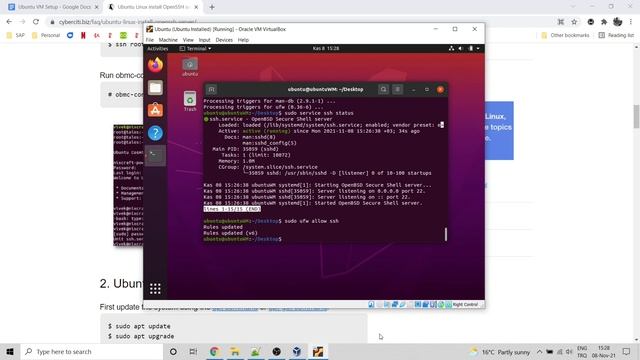This screenshot has height=360, width=640.
Task: Reload the Chrome page
Action: pyautogui.click(x=36, y=22)
